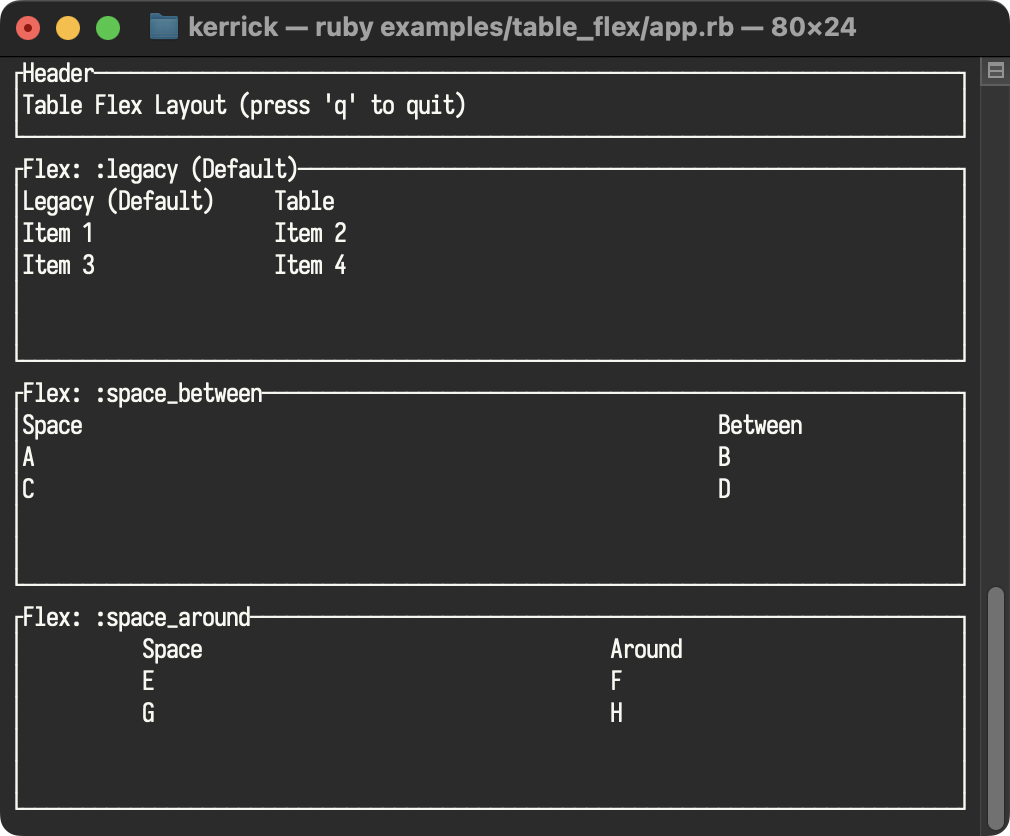Click the 'Space' header above cell A
Image resolution: width=1010 pixels, height=836 pixels.
[52, 426]
